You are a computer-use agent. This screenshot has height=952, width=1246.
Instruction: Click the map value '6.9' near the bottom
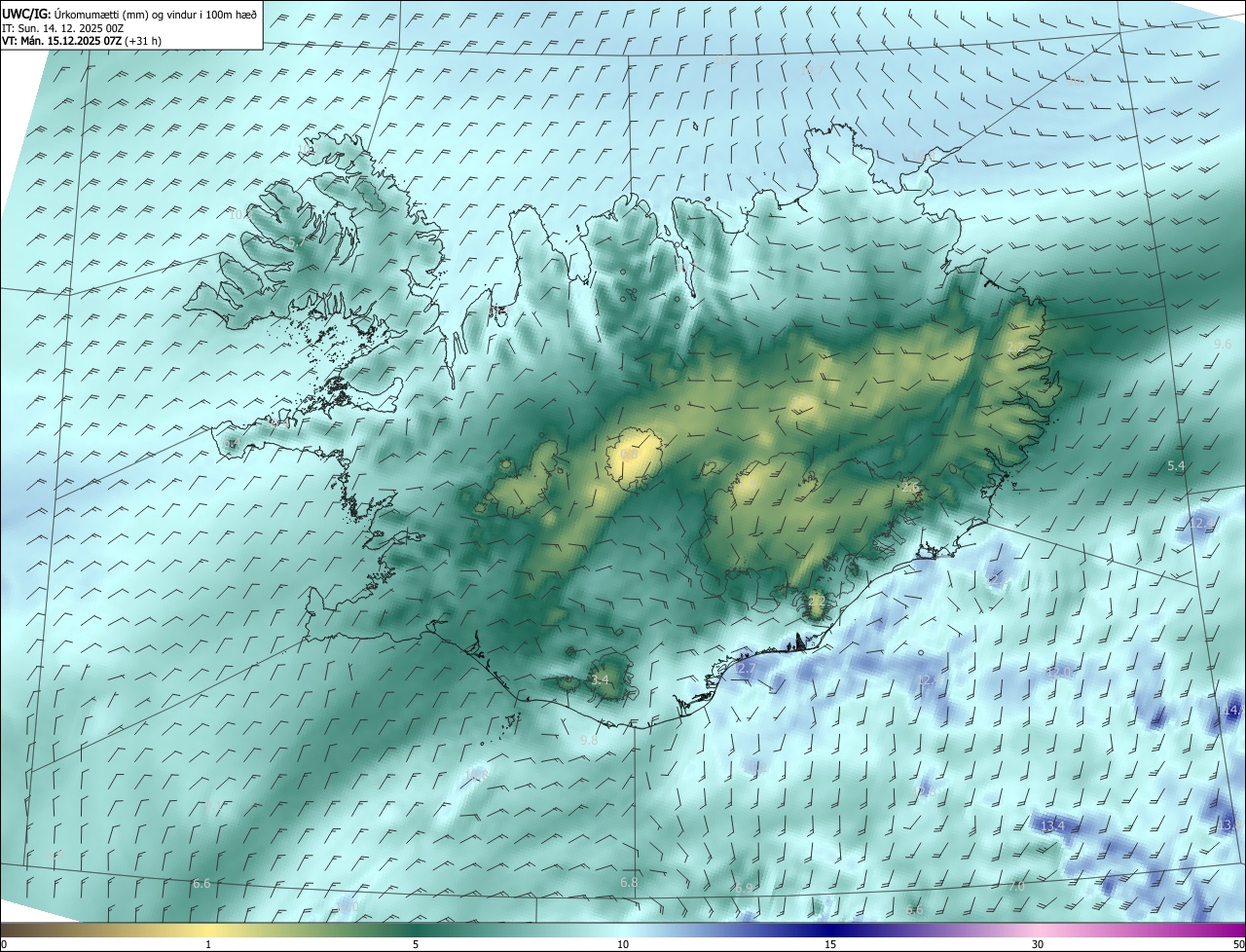coord(745,888)
